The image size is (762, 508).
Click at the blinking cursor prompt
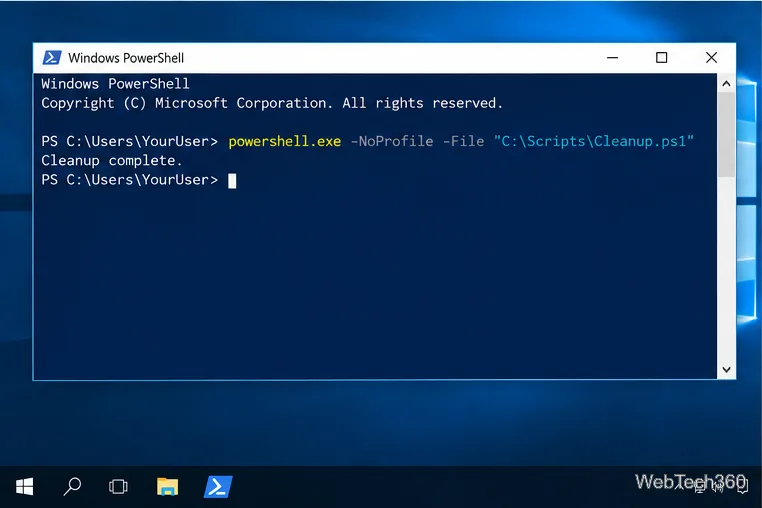click(x=232, y=180)
